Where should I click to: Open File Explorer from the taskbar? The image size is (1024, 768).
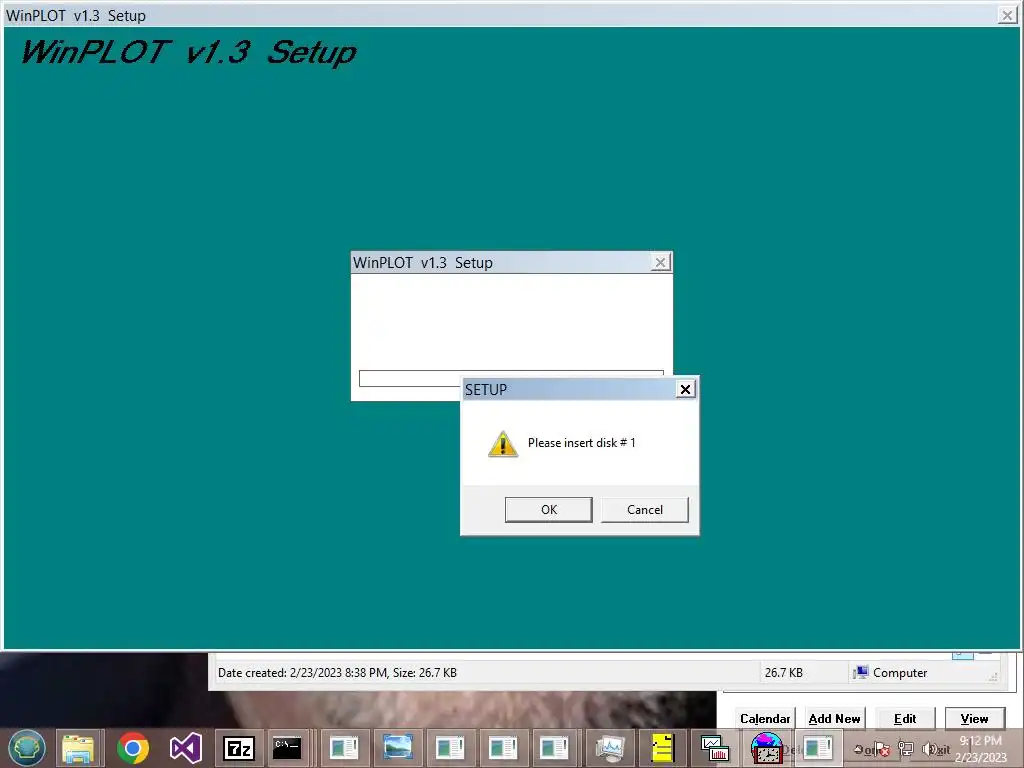pos(78,748)
